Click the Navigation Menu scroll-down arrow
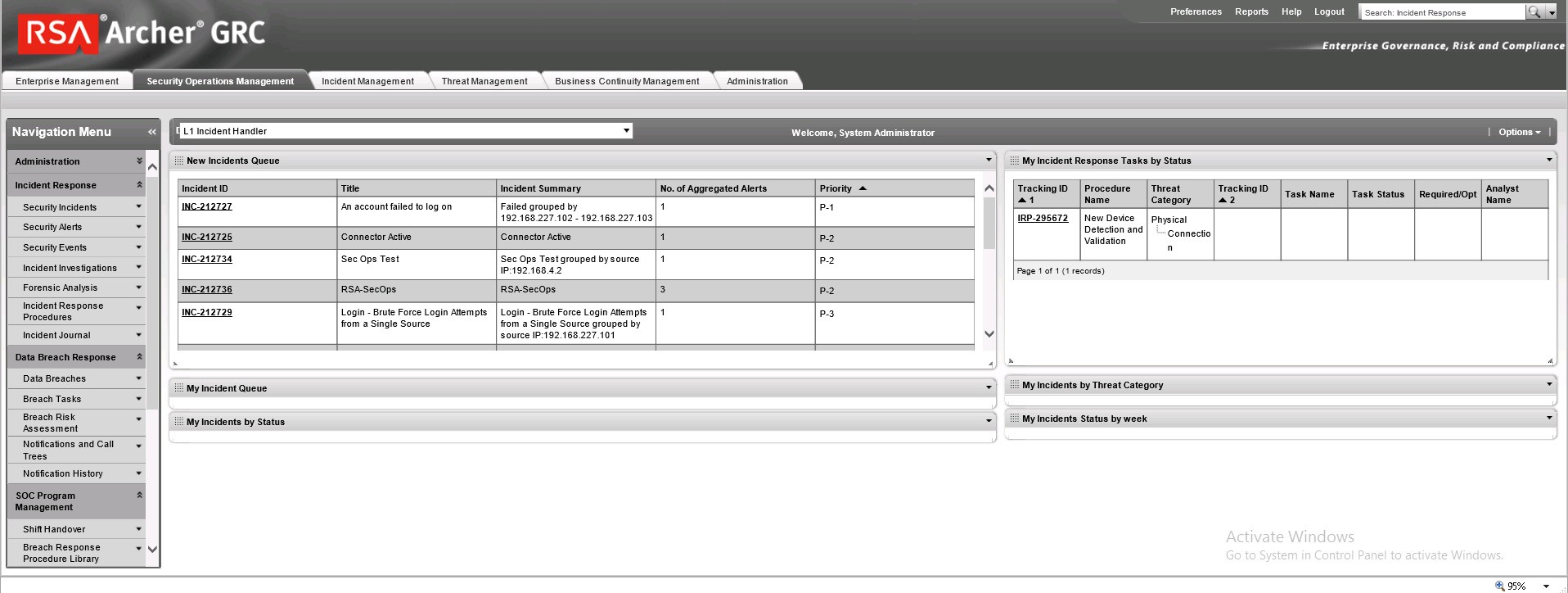This screenshot has height=593, width=1568. tap(152, 549)
